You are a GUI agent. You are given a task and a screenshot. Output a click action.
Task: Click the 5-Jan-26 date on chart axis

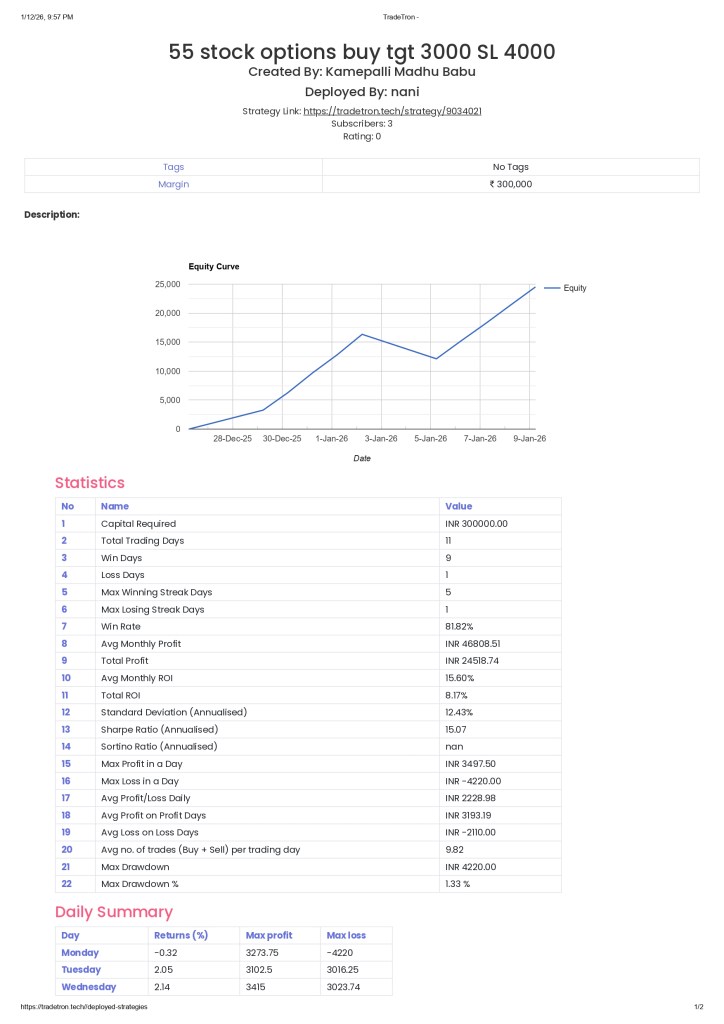(x=431, y=438)
